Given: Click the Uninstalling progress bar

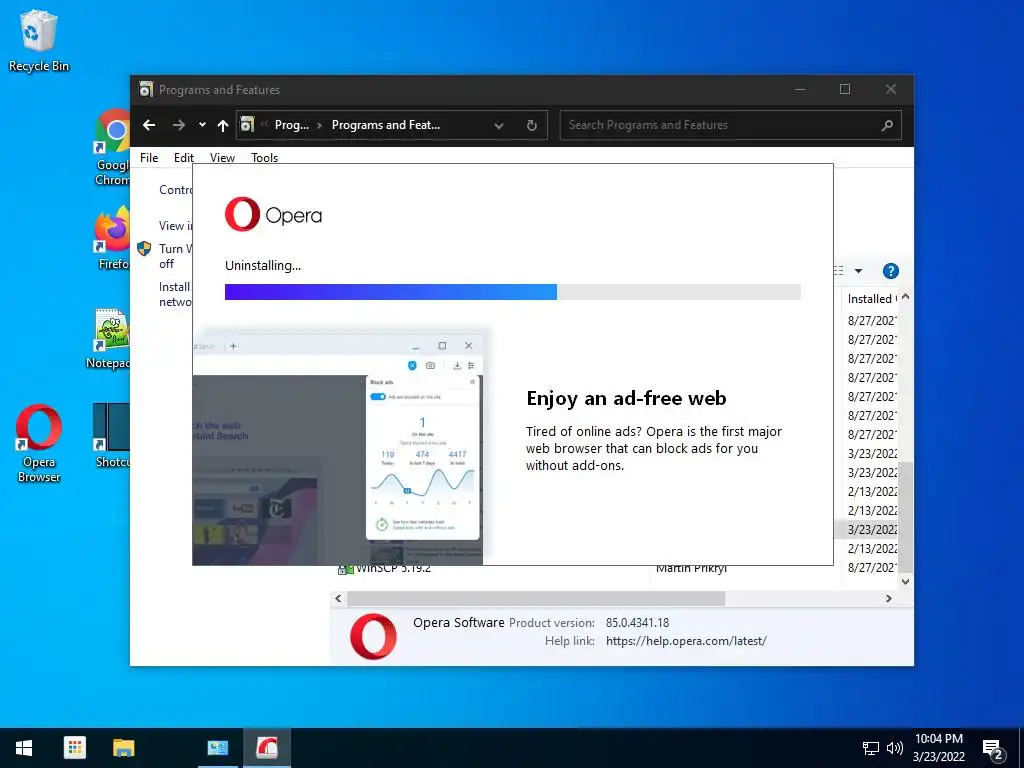Looking at the screenshot, I should [x=513, y=292].
